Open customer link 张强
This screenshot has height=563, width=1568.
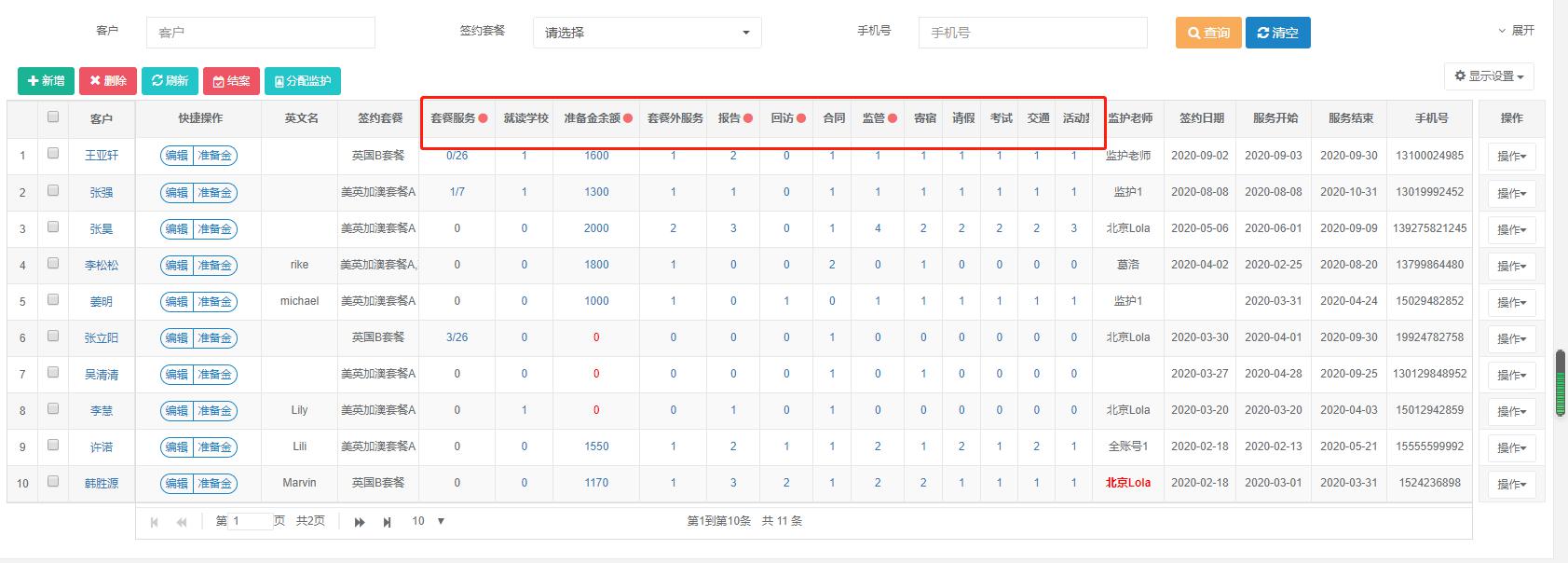coord(102,193)
